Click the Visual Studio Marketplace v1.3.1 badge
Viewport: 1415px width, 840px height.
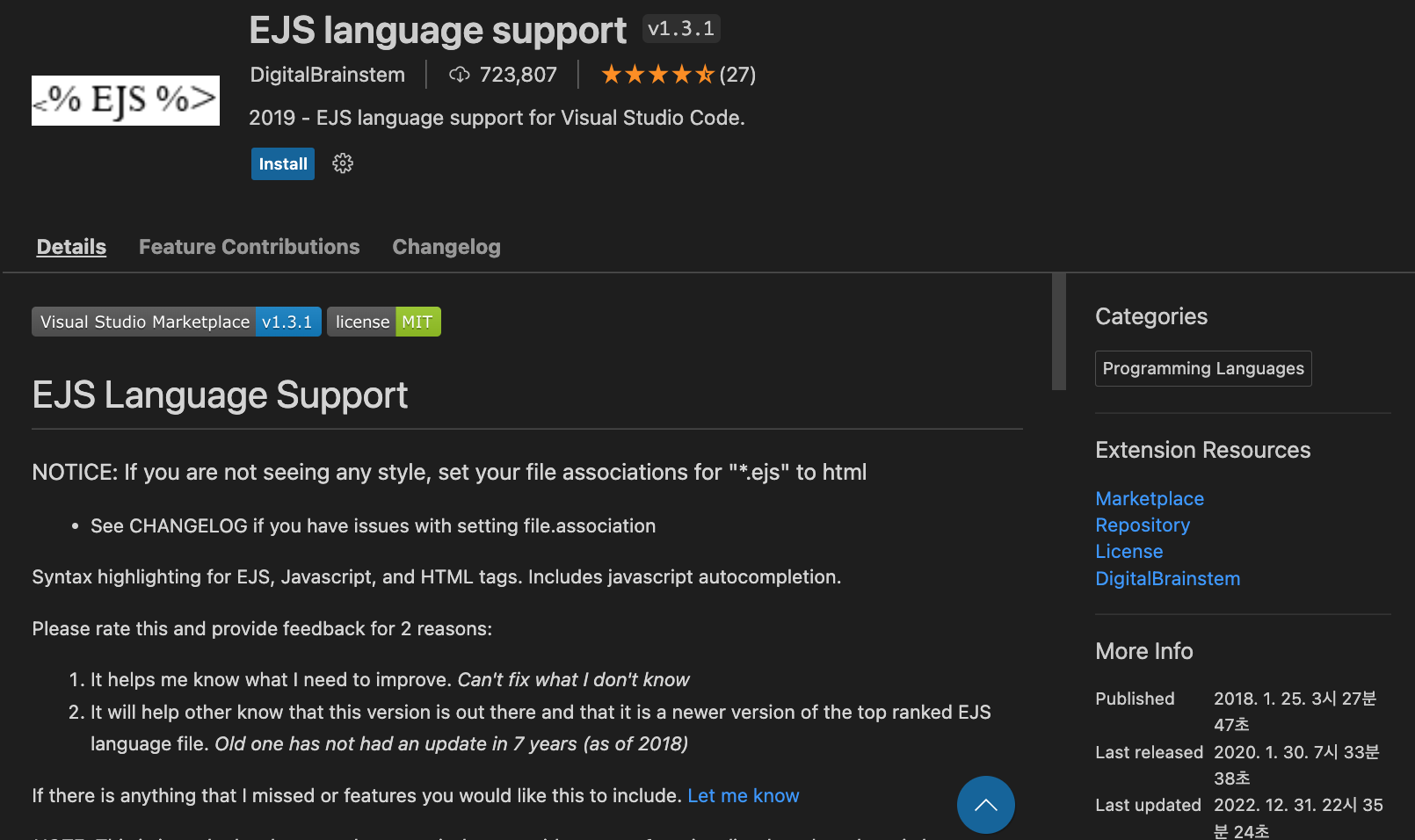click(177, 322)
